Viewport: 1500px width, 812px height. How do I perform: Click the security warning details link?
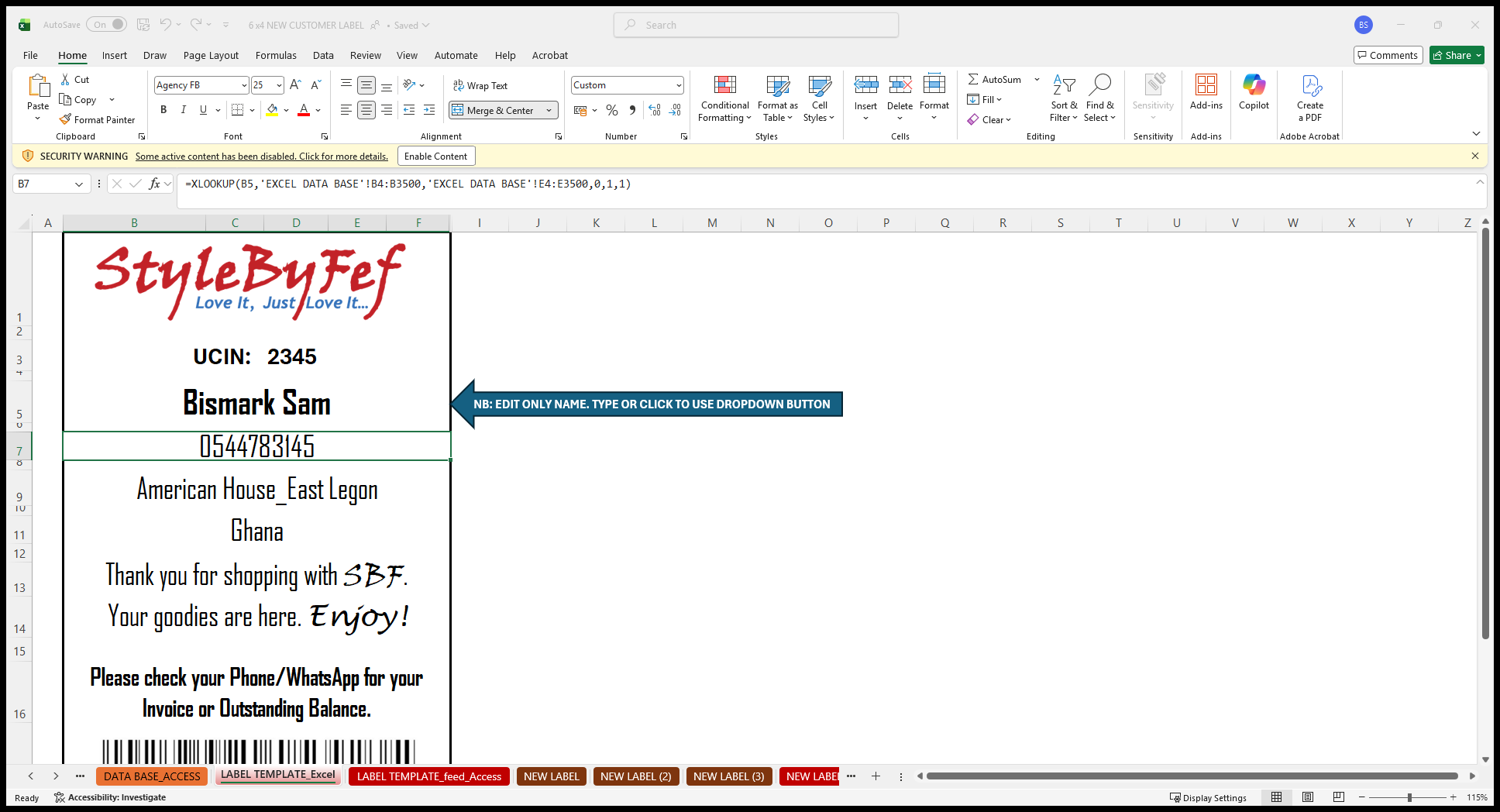point(261,157)
